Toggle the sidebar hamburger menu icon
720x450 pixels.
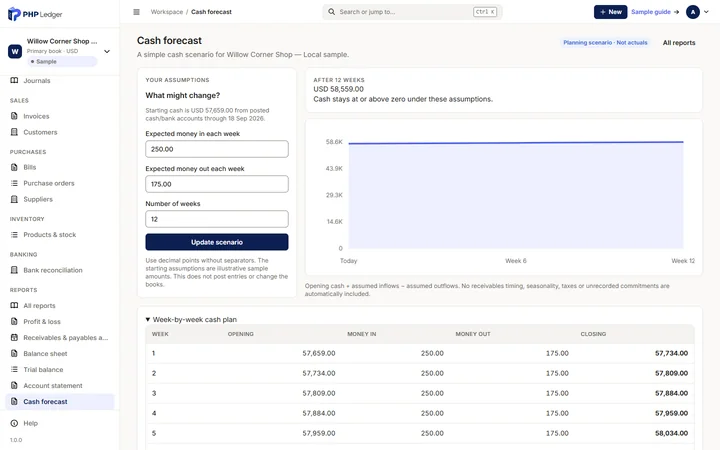(x=136, y=12)
